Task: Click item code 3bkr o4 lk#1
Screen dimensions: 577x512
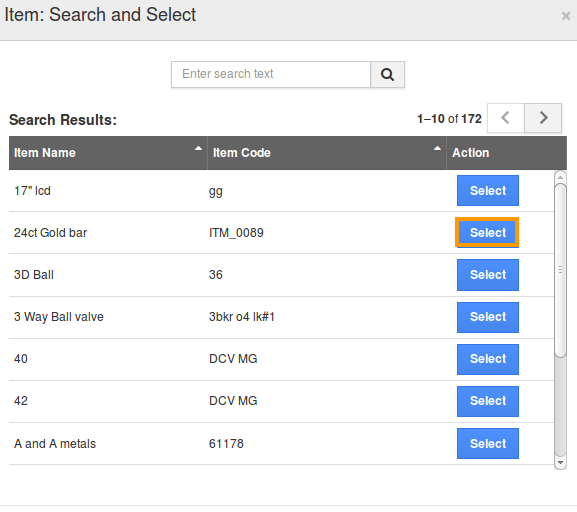Action: coord(242,317)
